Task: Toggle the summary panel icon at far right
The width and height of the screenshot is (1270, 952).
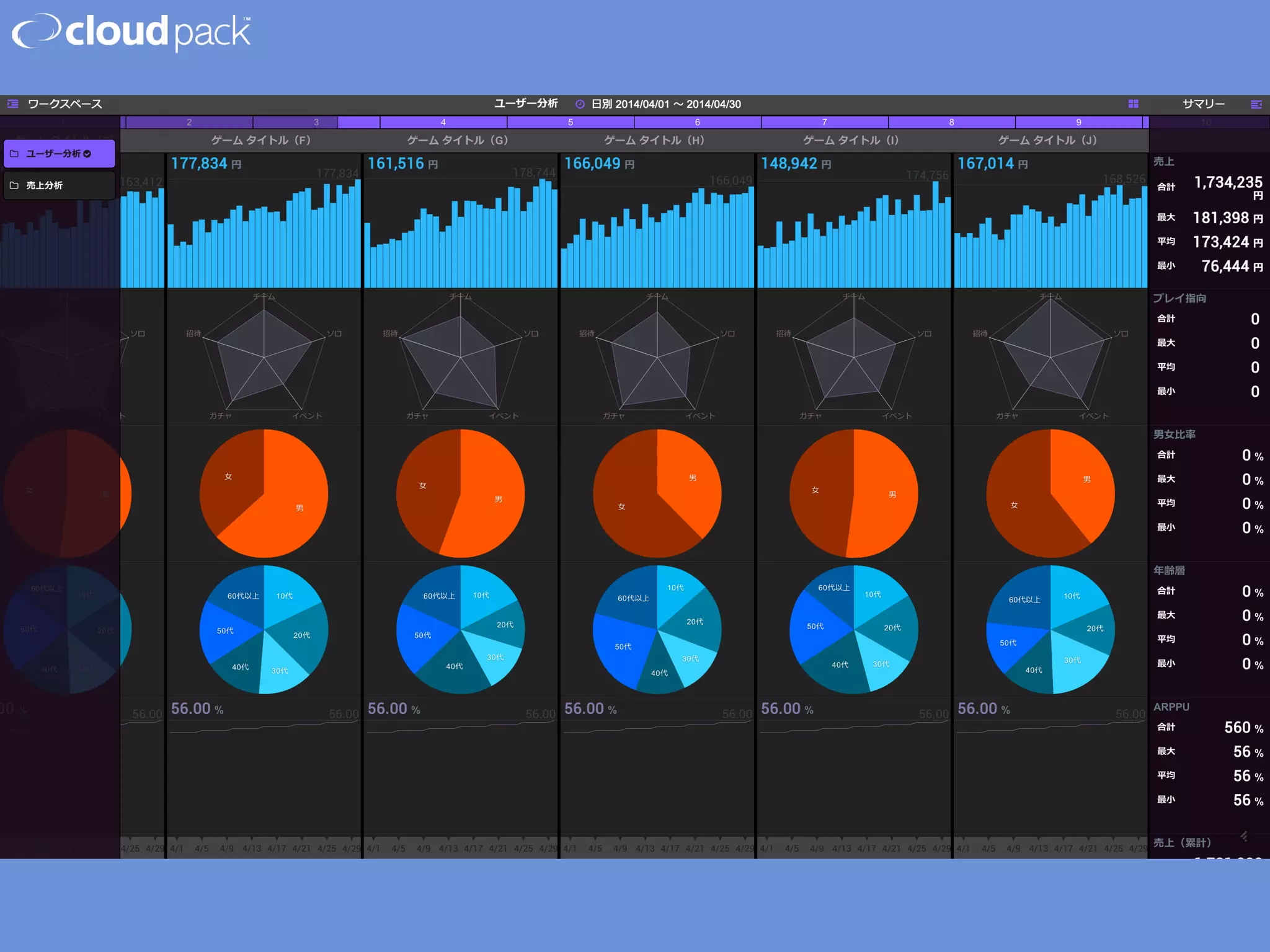Action: click(1256, 104)
